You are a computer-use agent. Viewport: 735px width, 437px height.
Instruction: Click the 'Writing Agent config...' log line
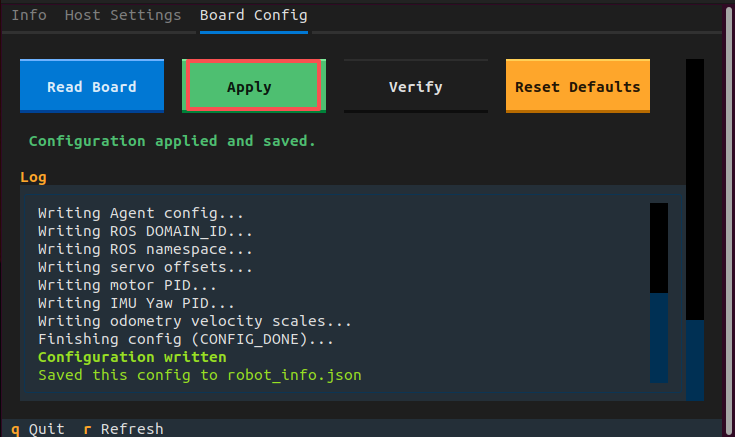click(141, 213)
